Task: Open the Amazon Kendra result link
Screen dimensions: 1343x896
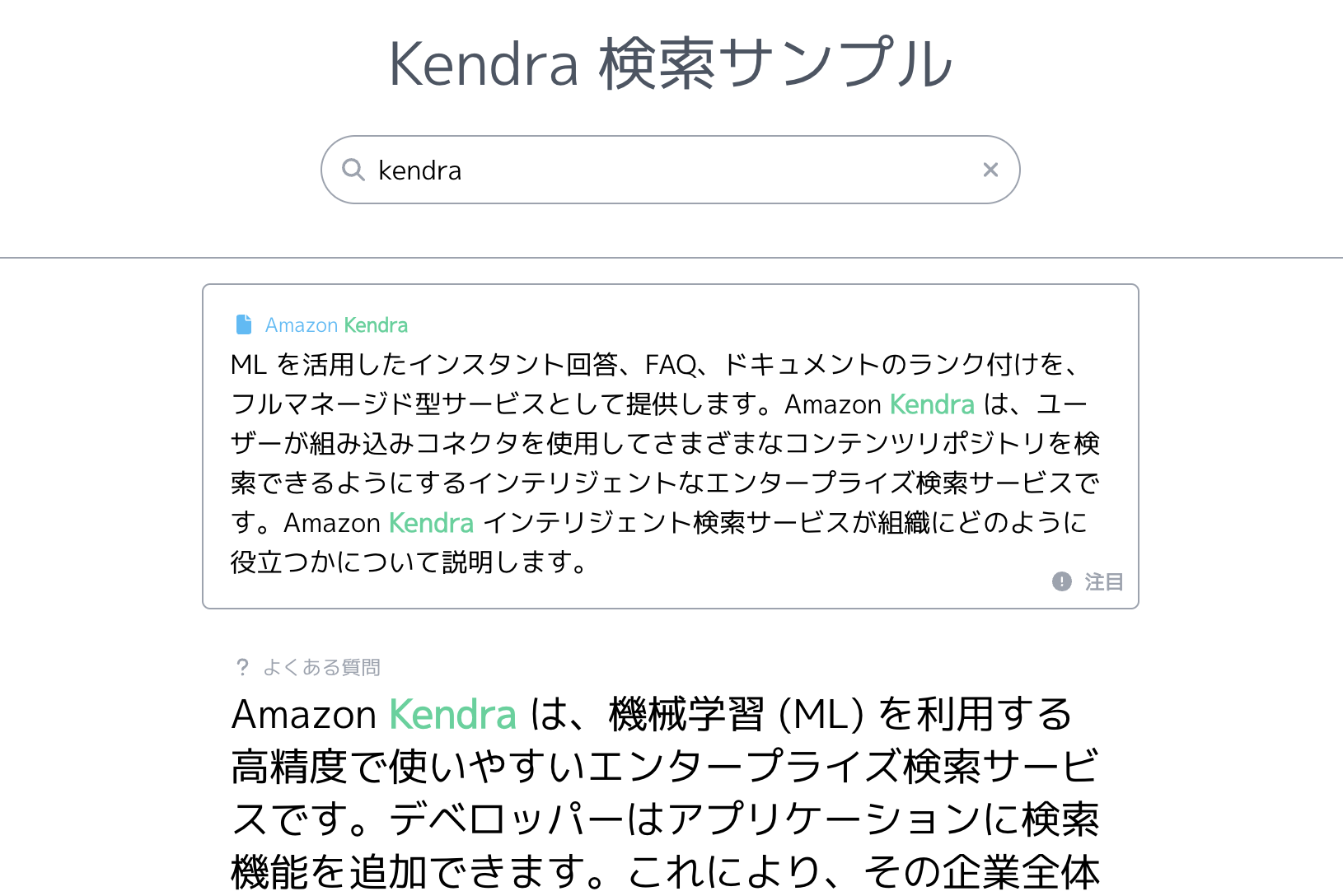Action: (336, 325)
